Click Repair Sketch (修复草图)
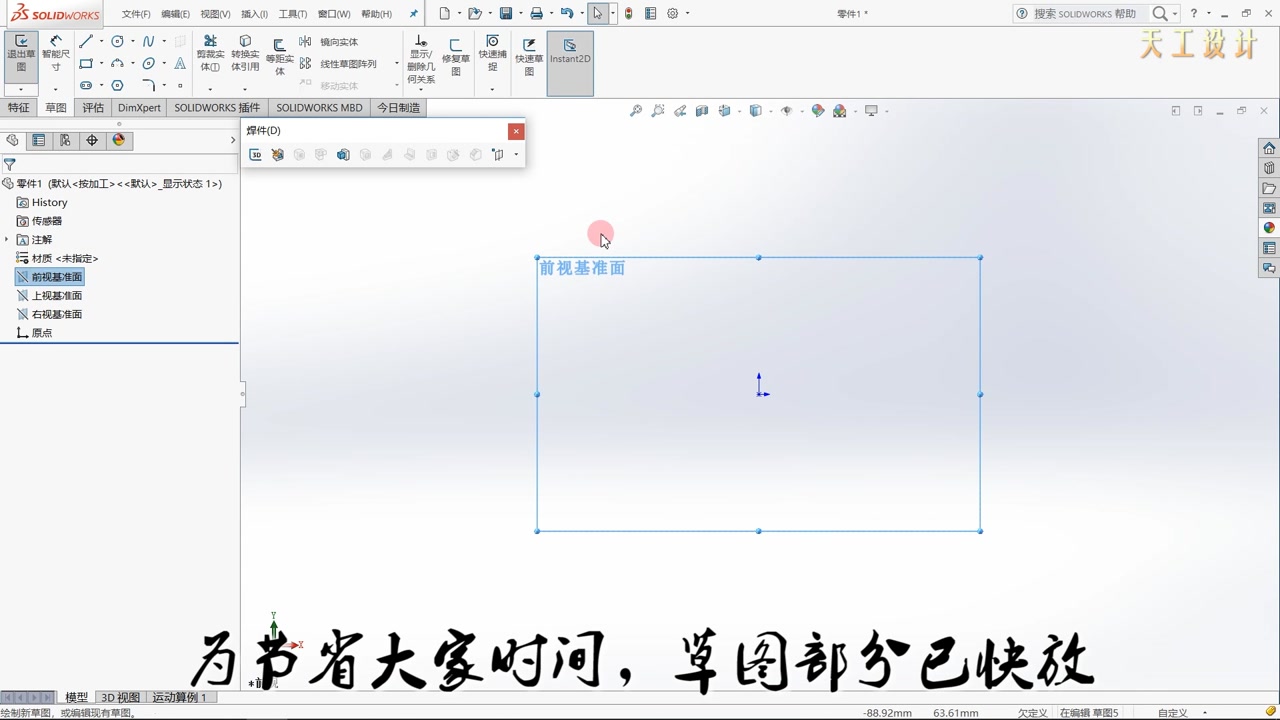The width and height of the screenshot is (1280, 720). point(456,55)
